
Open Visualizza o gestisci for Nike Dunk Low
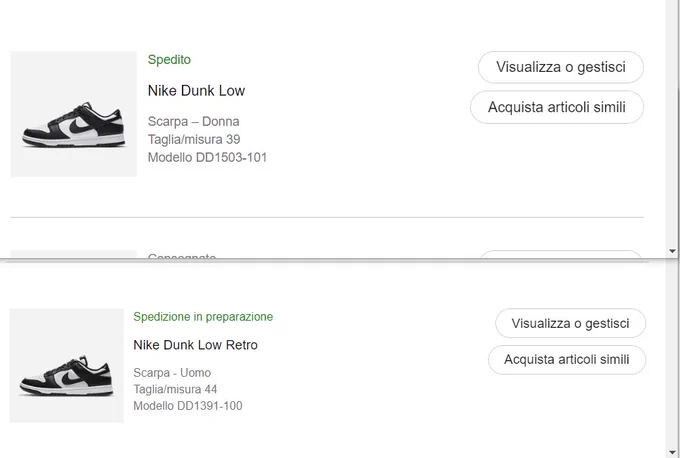pyautogui.click(x=561, y=67)
